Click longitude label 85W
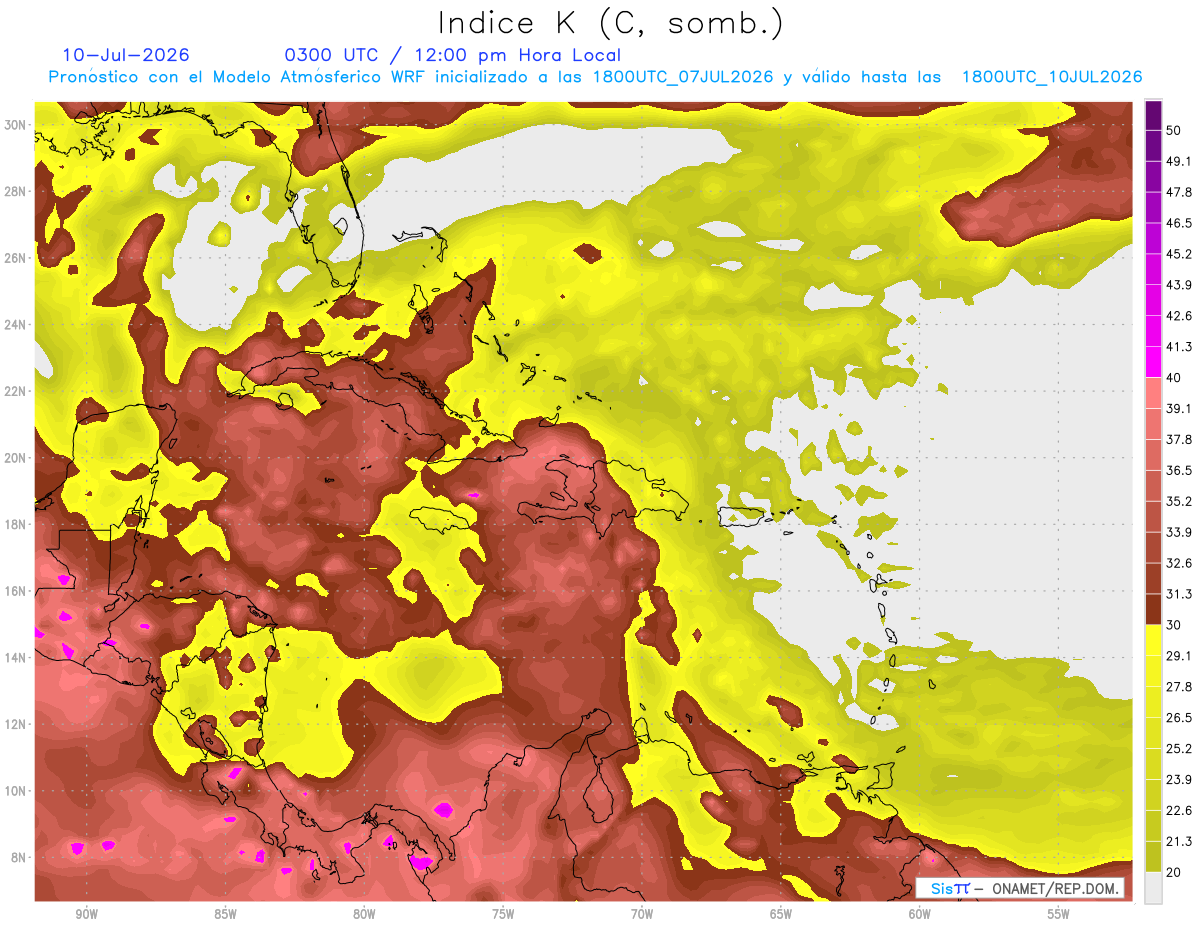Image resolution: width=1200 pixels, height=927 pixels. pos(225,915)
